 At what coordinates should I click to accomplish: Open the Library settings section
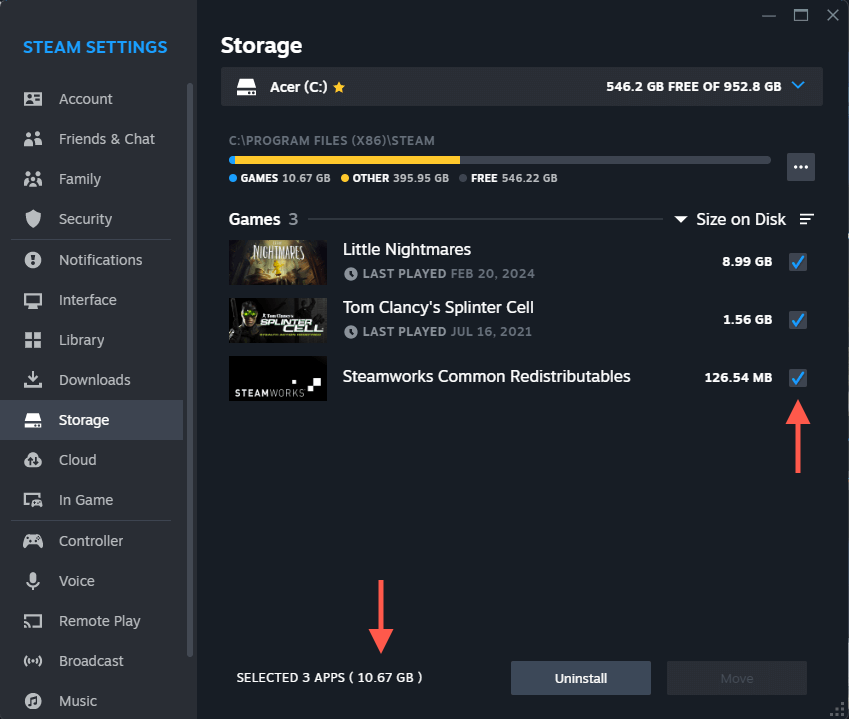point(33,339)
